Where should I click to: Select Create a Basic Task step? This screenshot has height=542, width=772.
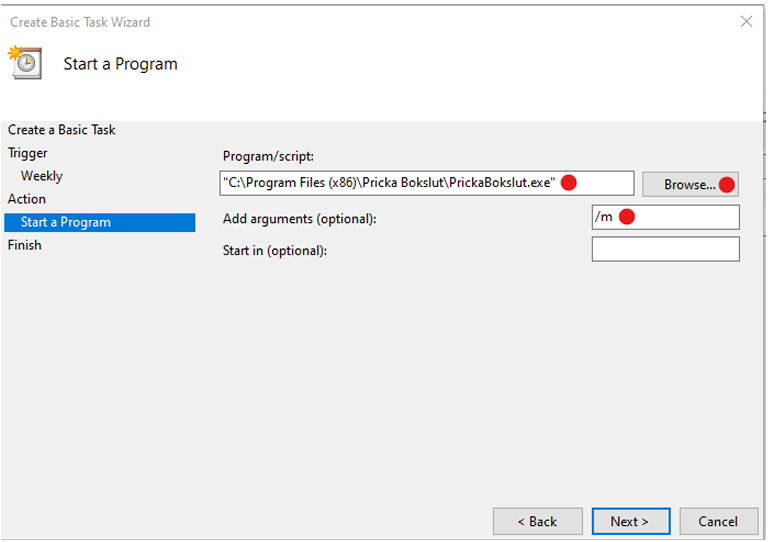coord(62,129)
